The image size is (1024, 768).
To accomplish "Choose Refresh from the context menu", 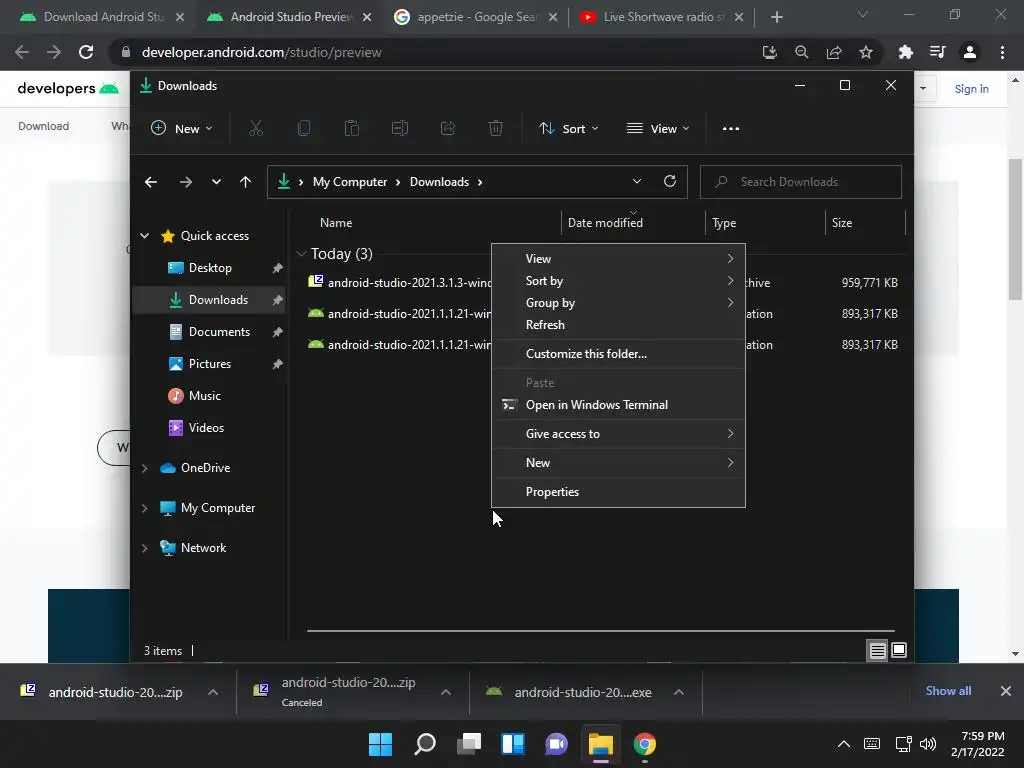I will coord(618,325).
